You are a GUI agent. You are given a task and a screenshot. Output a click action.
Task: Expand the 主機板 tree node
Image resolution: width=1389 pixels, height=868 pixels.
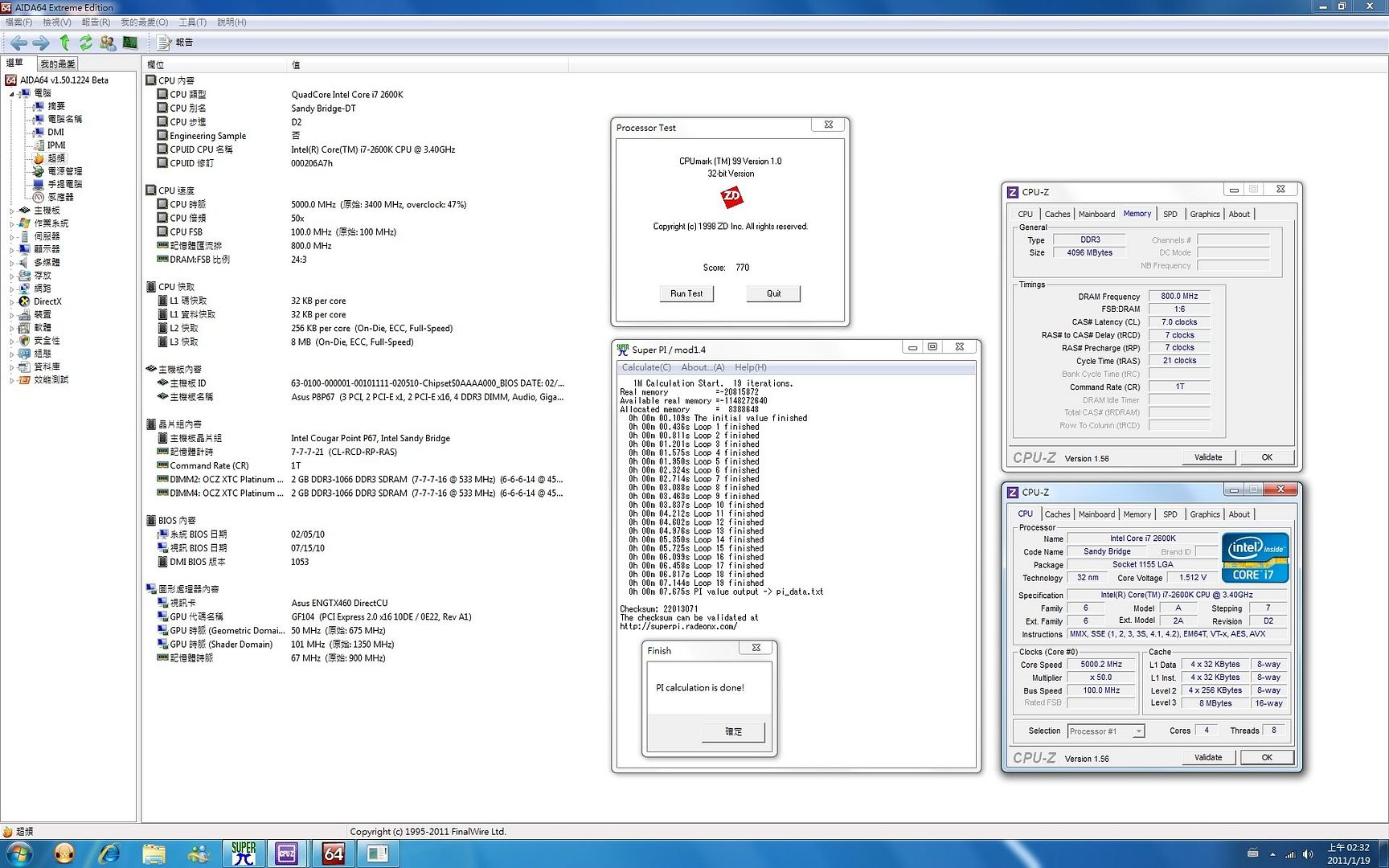click(x=12, y=211)
